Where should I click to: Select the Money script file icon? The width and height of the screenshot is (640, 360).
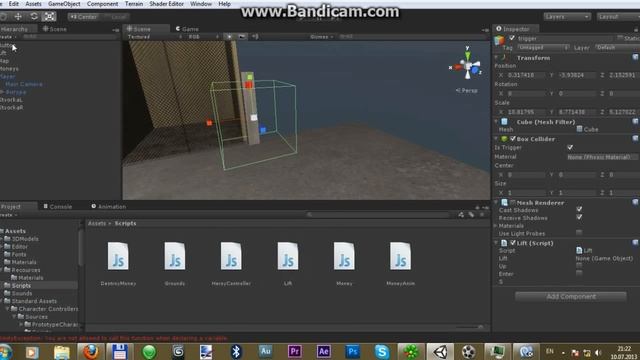click(344, 256)
